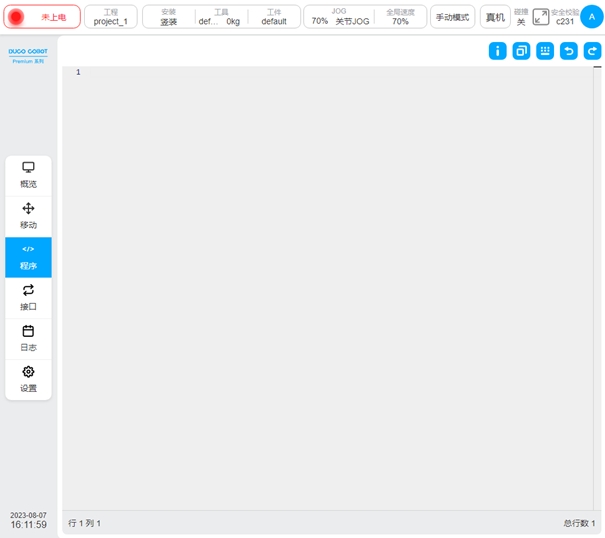Open the project_1 工程 selector

tap(111, 17)
